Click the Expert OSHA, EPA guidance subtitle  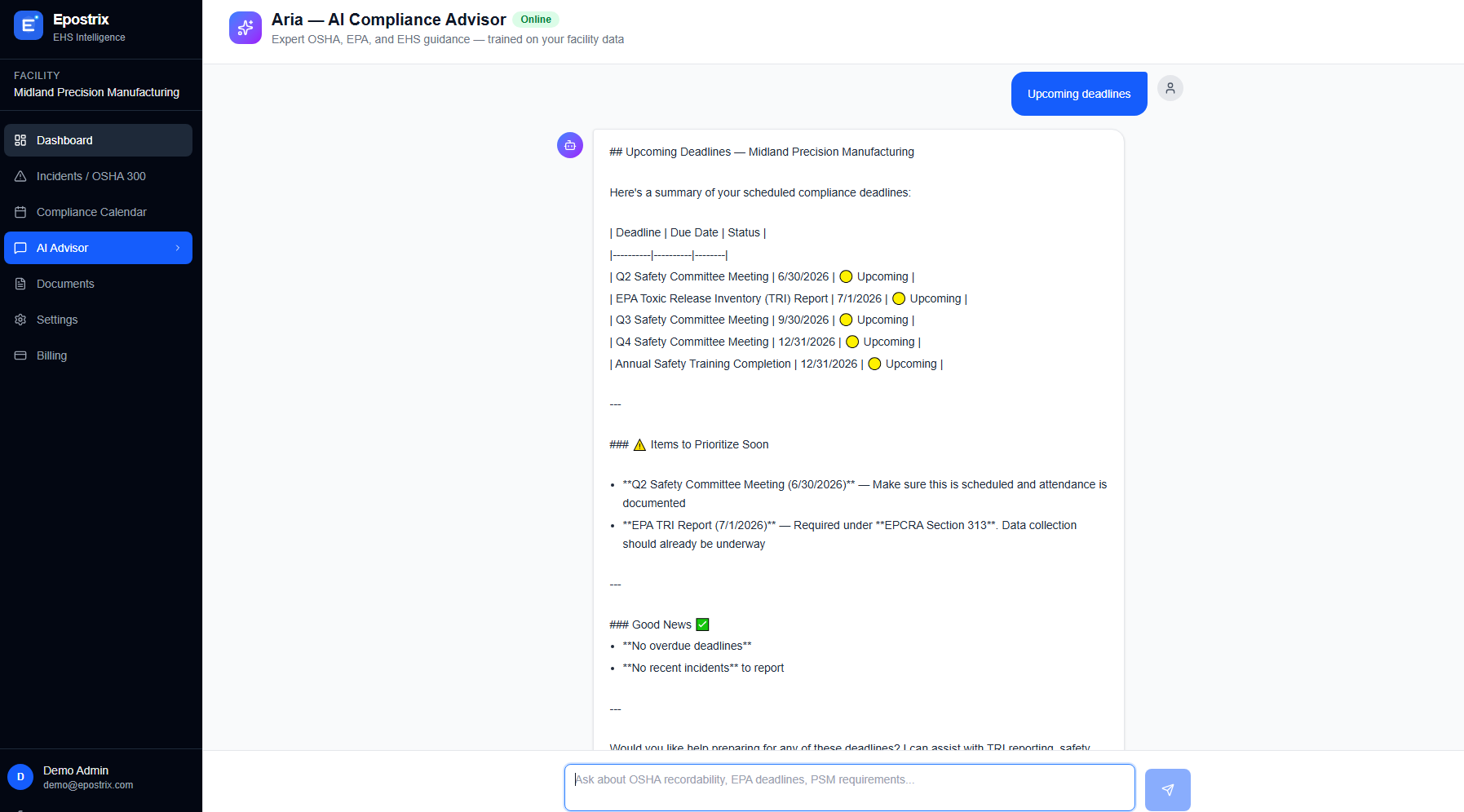pos(448,39)
